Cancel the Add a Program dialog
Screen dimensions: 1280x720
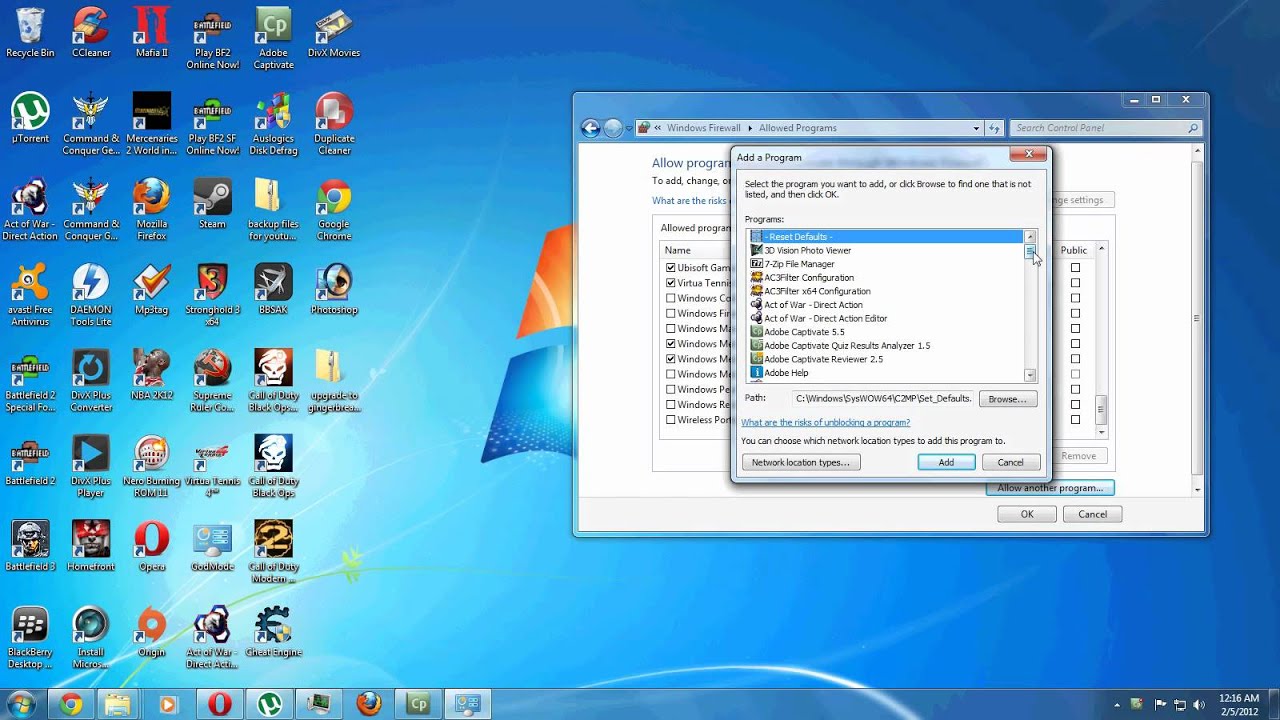pos(1010,462)
